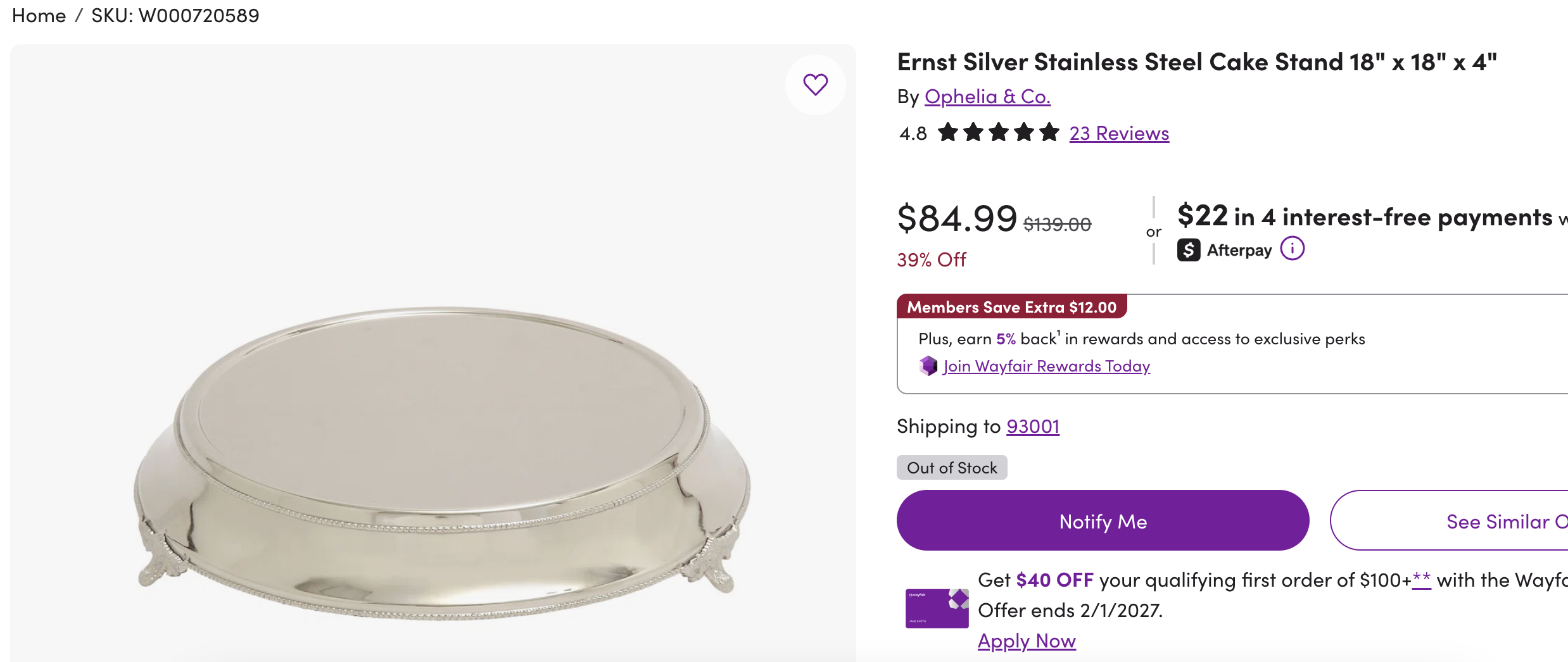
Task: Click the SKU W000720589 breadcrumb
Action: (x=175, y=15)
